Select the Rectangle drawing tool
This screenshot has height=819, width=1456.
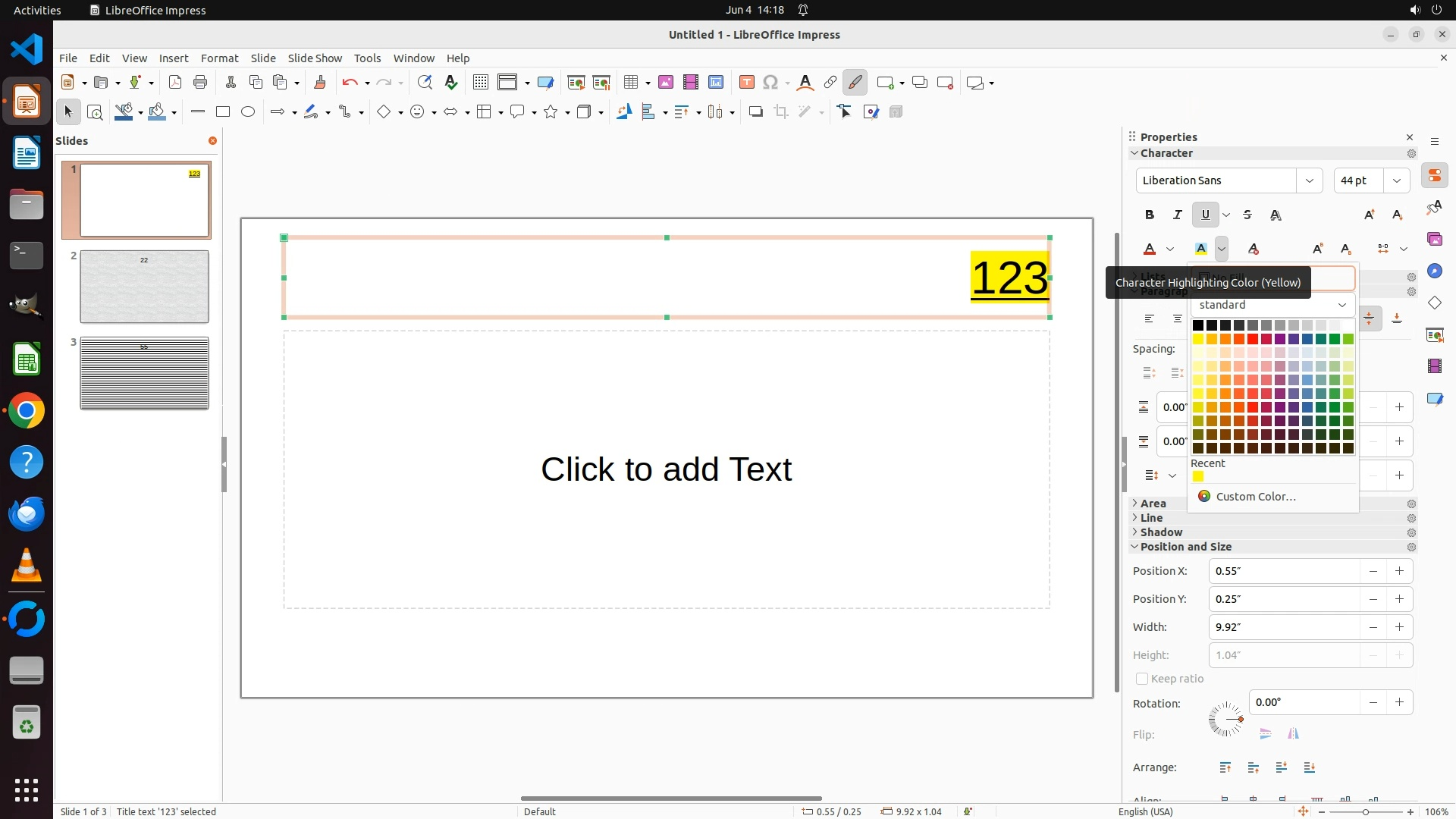pos(223,112)
